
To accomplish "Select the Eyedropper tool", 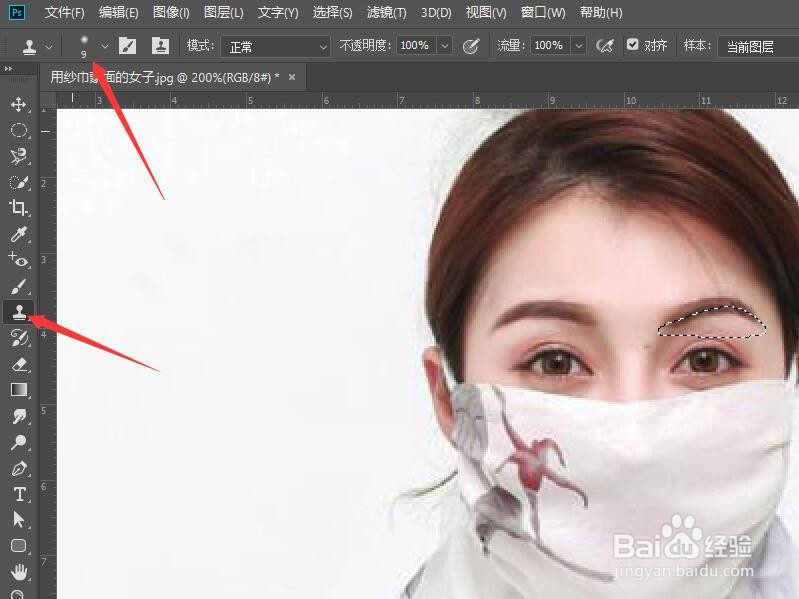I will click(x=19, y=234).
